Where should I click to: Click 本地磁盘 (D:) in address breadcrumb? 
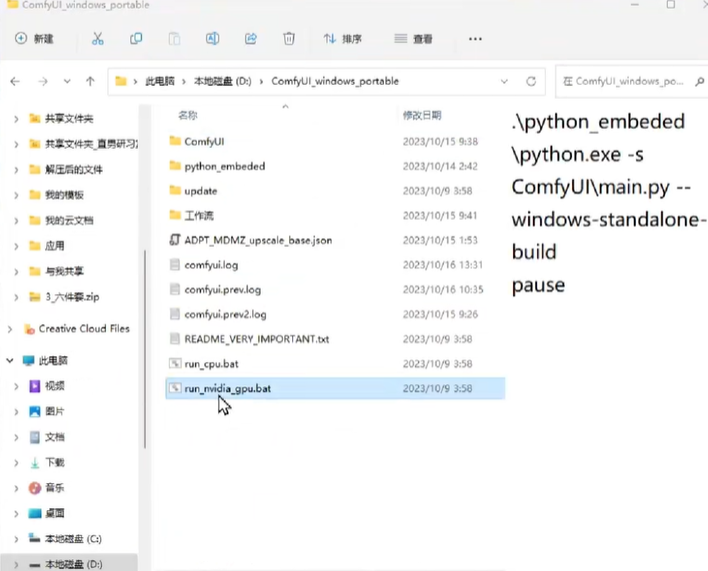point(223,82)
